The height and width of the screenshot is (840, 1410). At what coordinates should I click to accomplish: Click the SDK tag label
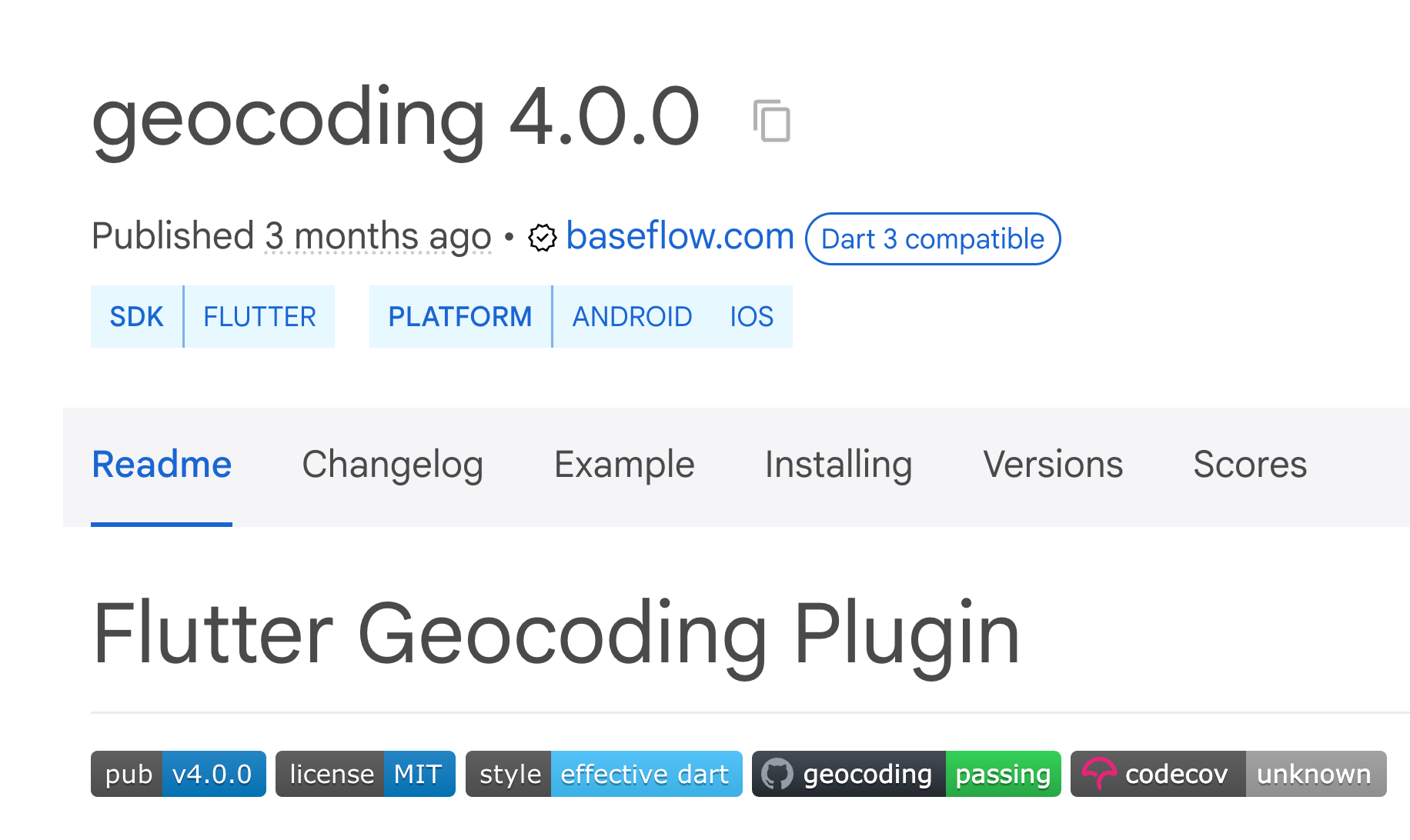click(x=137, y=317)
